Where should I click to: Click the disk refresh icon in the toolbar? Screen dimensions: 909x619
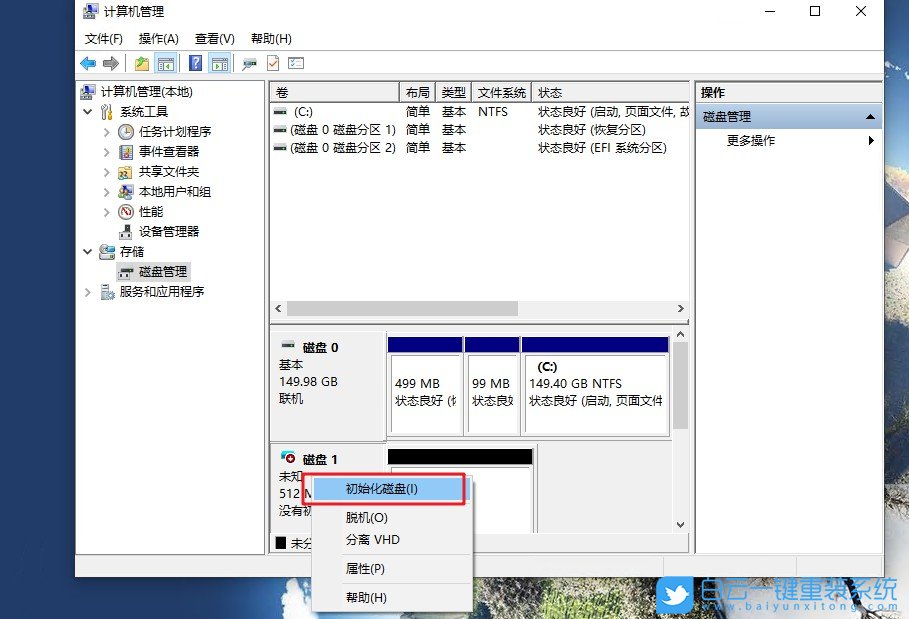click(x=248, y=62)
